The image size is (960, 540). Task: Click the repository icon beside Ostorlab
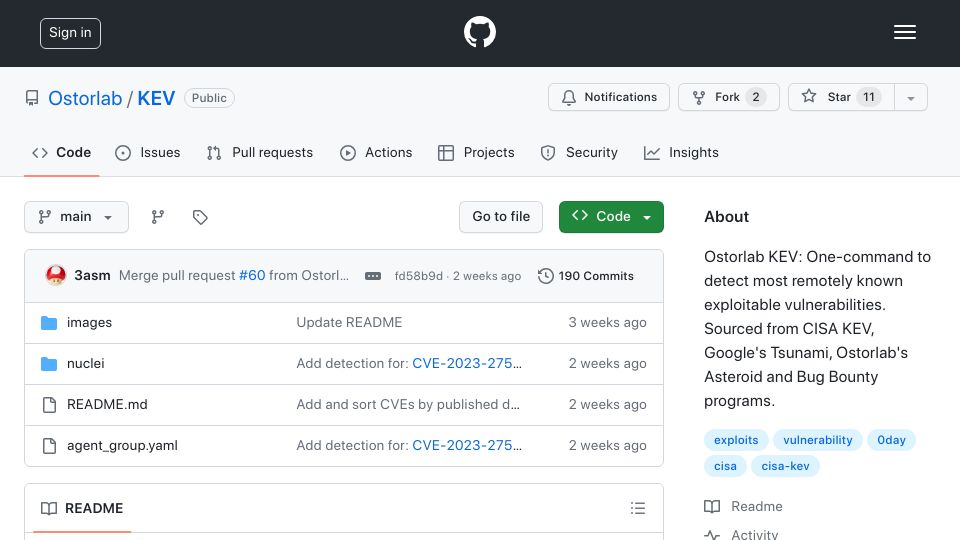[x=32, y=98]
